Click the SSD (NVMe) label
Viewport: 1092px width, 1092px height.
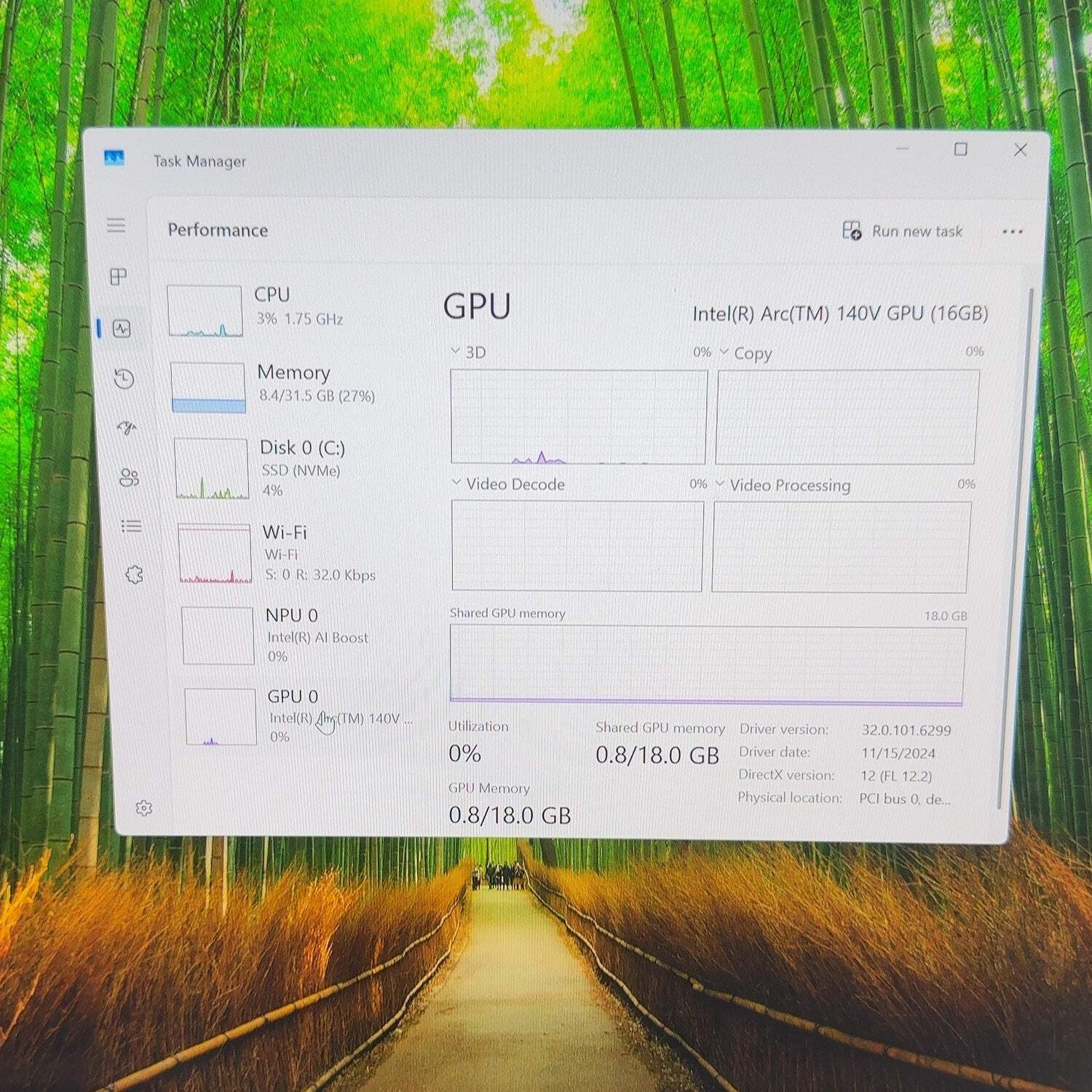301,470
